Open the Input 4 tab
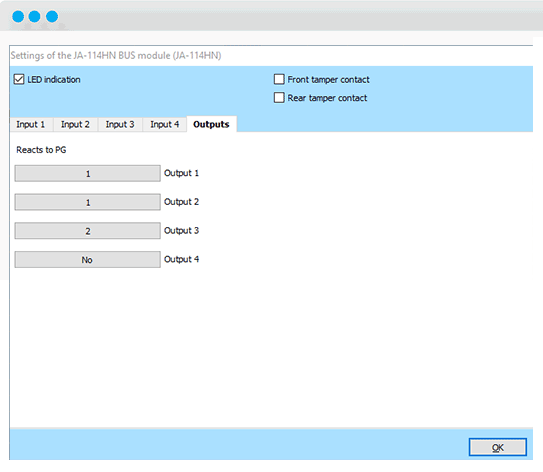This screenshot has width=543, height=472. (x=164, y=124)
